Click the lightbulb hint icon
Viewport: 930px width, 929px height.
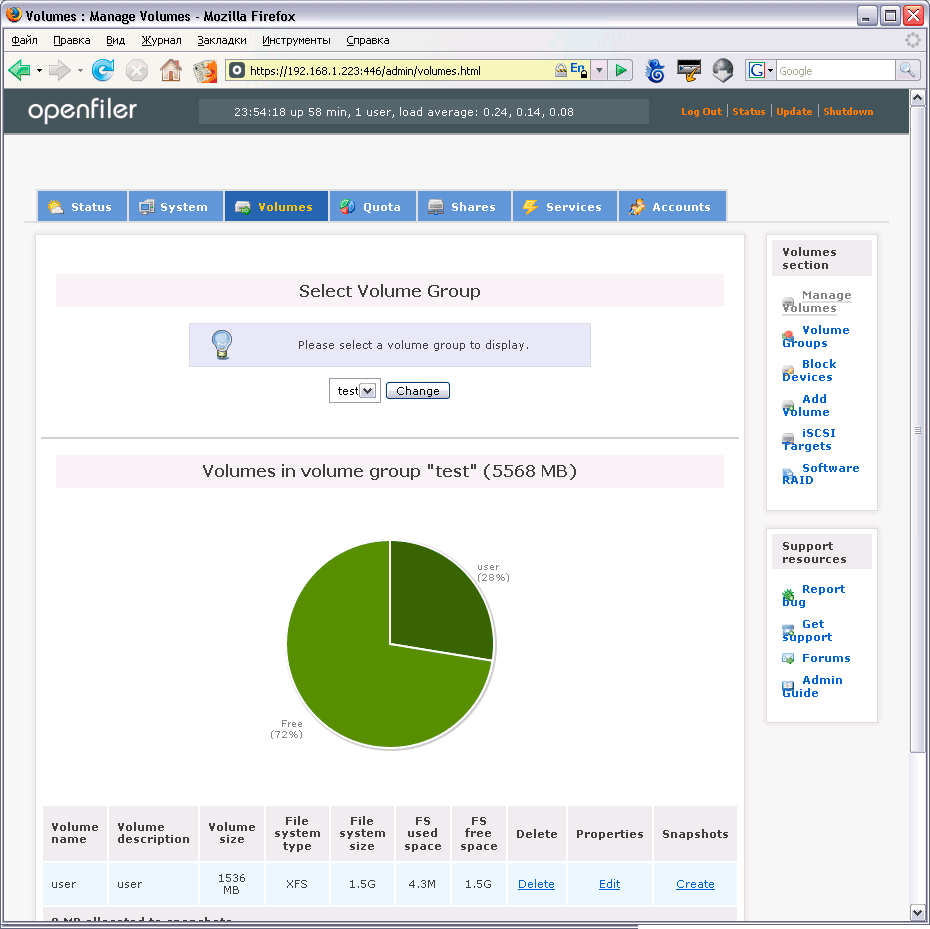coord(222,344)
